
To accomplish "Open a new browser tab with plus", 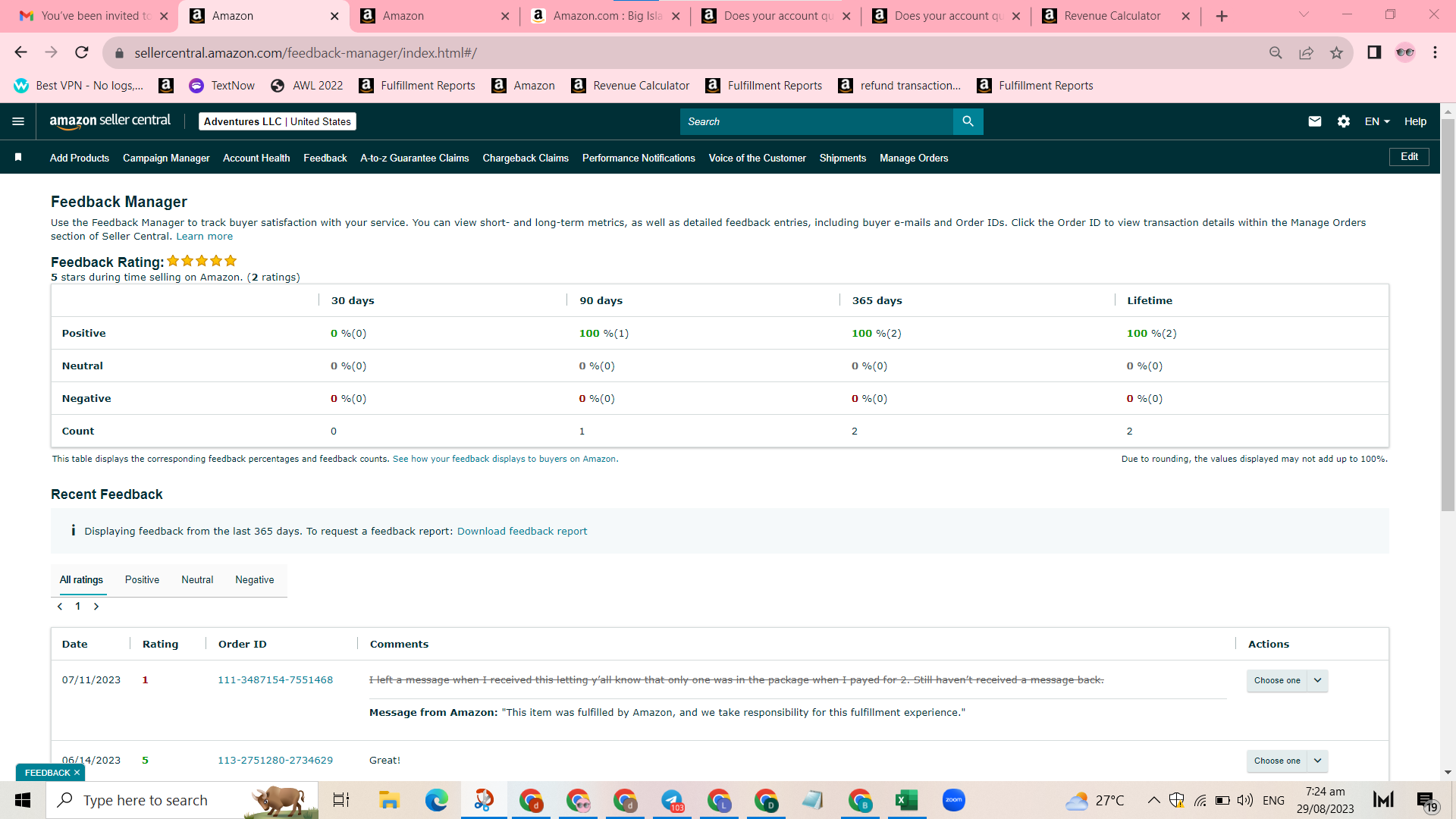I will pyautogui.click(x=1222, y=16).
